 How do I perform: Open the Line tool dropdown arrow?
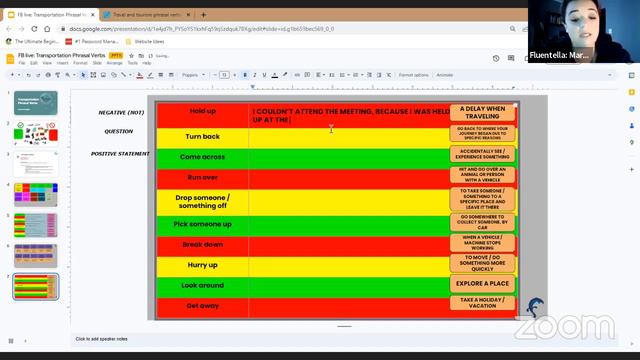click(130, 75)
